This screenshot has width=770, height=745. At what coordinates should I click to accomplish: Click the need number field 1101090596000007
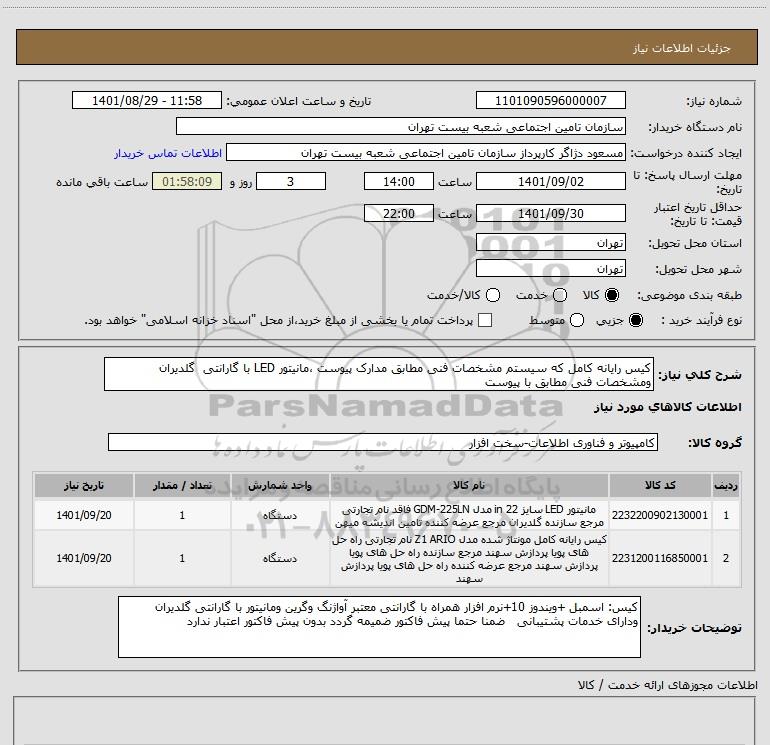pos(550,100)
